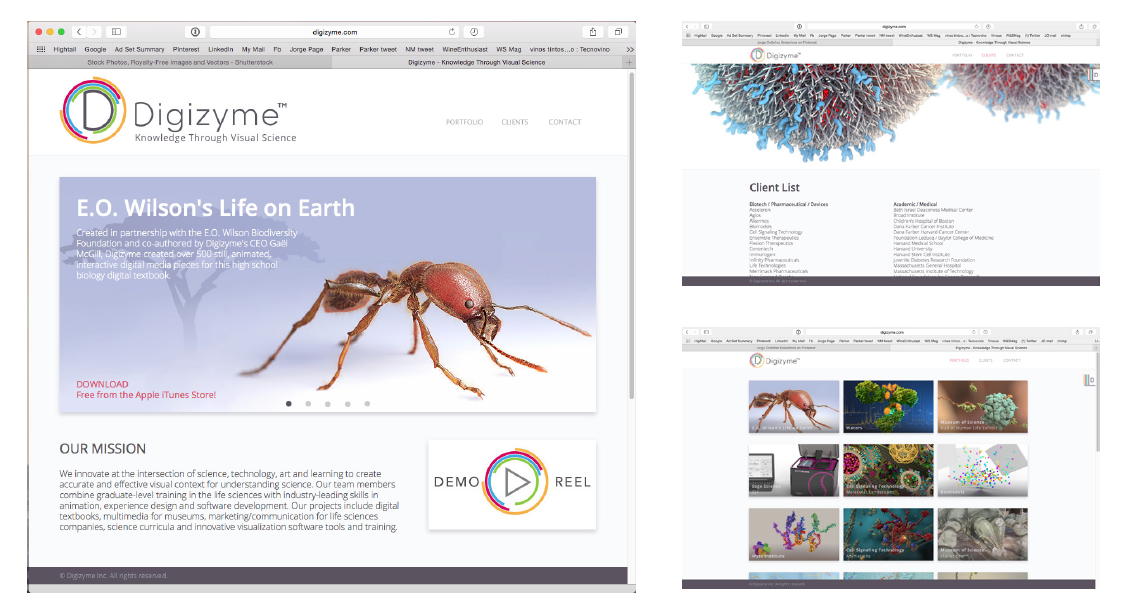Screen dimensions: 1128x613
Task: Open the Biomodels portfolio thumbnail
Action: pyautogui.click(x=982, y=471)
